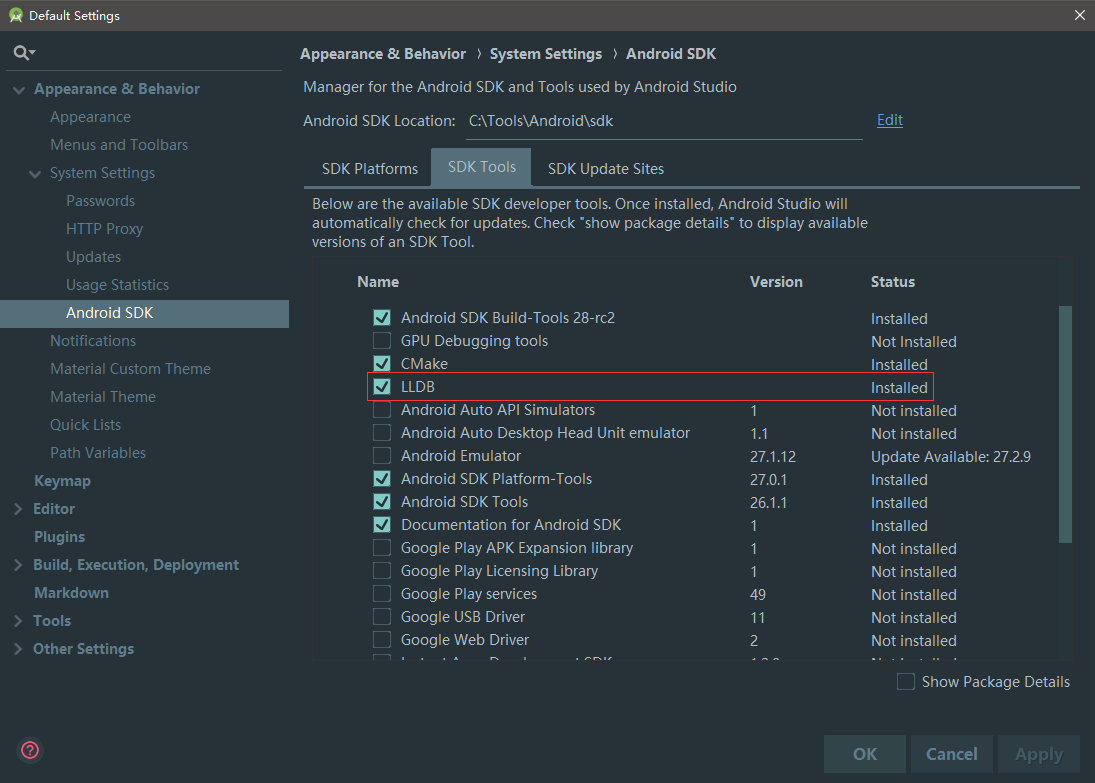The image size is (1095, 783).
Task: Click 'Update Available: 27.2.9' status text
Action: 950,457
